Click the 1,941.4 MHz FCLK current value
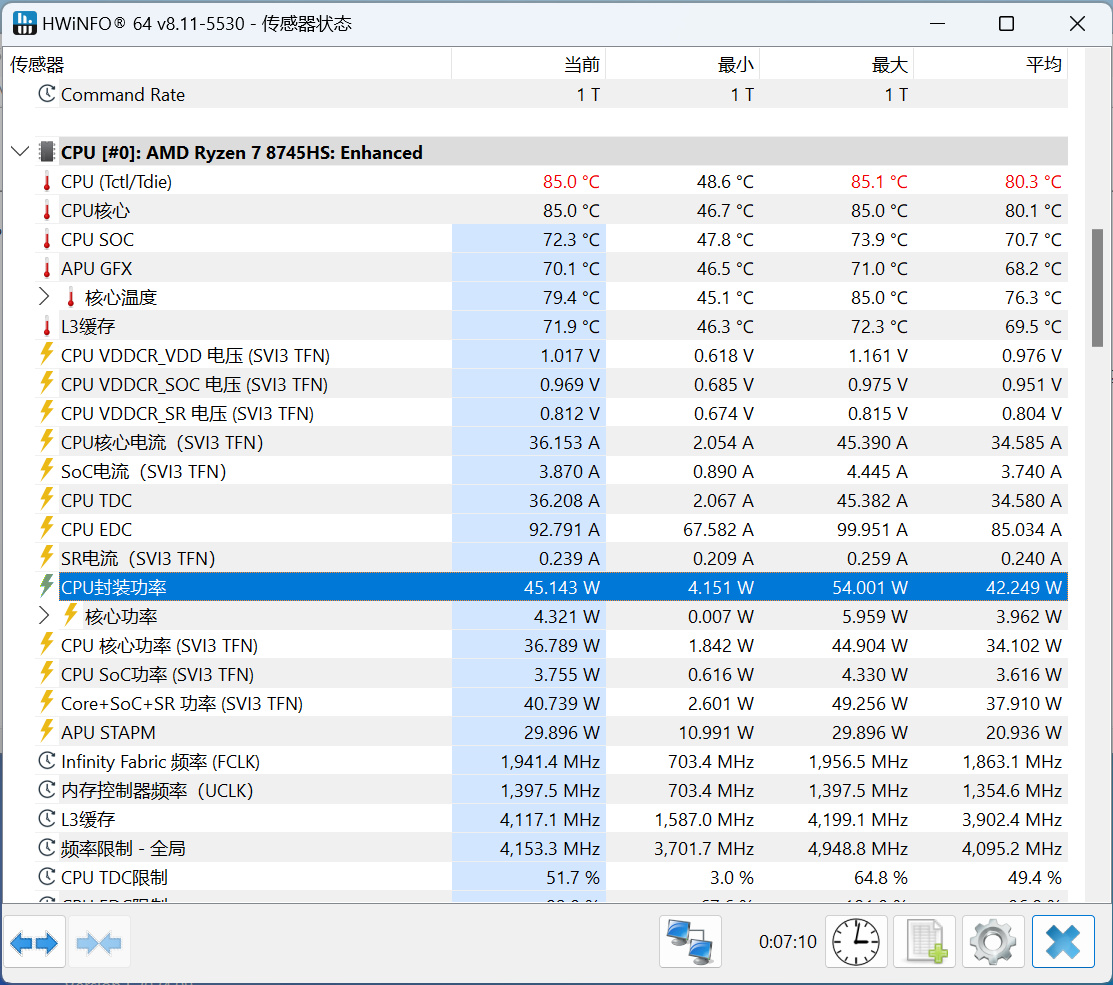Viewport: 1113px width, 985px height. click(550, 761)
